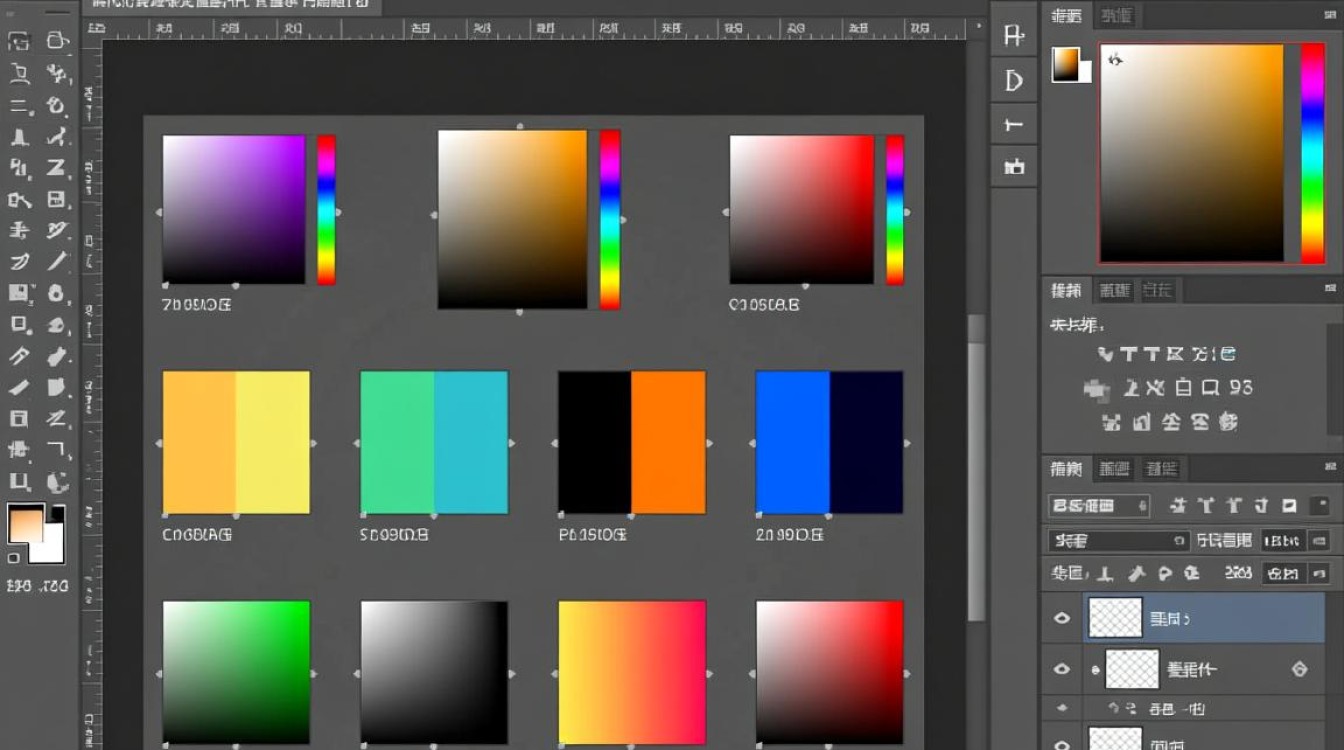Hide the selected top layer with its eye icon
1344x750 pixels.
click(x=1063, y=617)
